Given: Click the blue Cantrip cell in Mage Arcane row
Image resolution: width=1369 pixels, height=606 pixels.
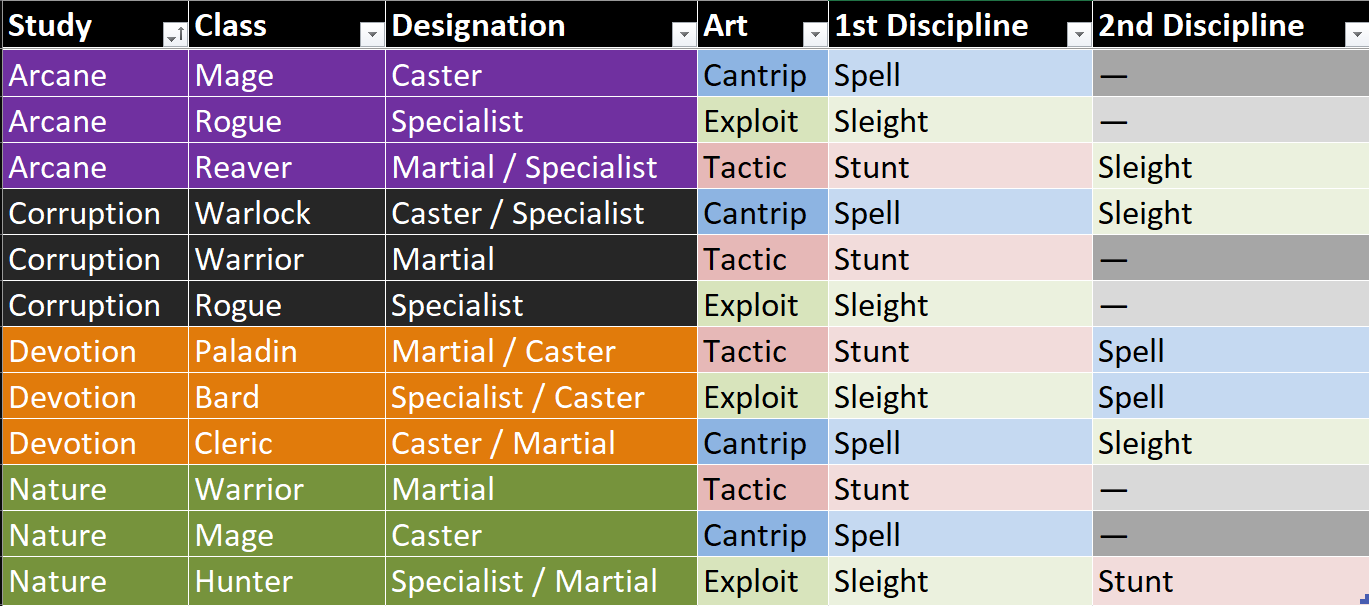Looking at the screenshot, I should pos(763,75).
